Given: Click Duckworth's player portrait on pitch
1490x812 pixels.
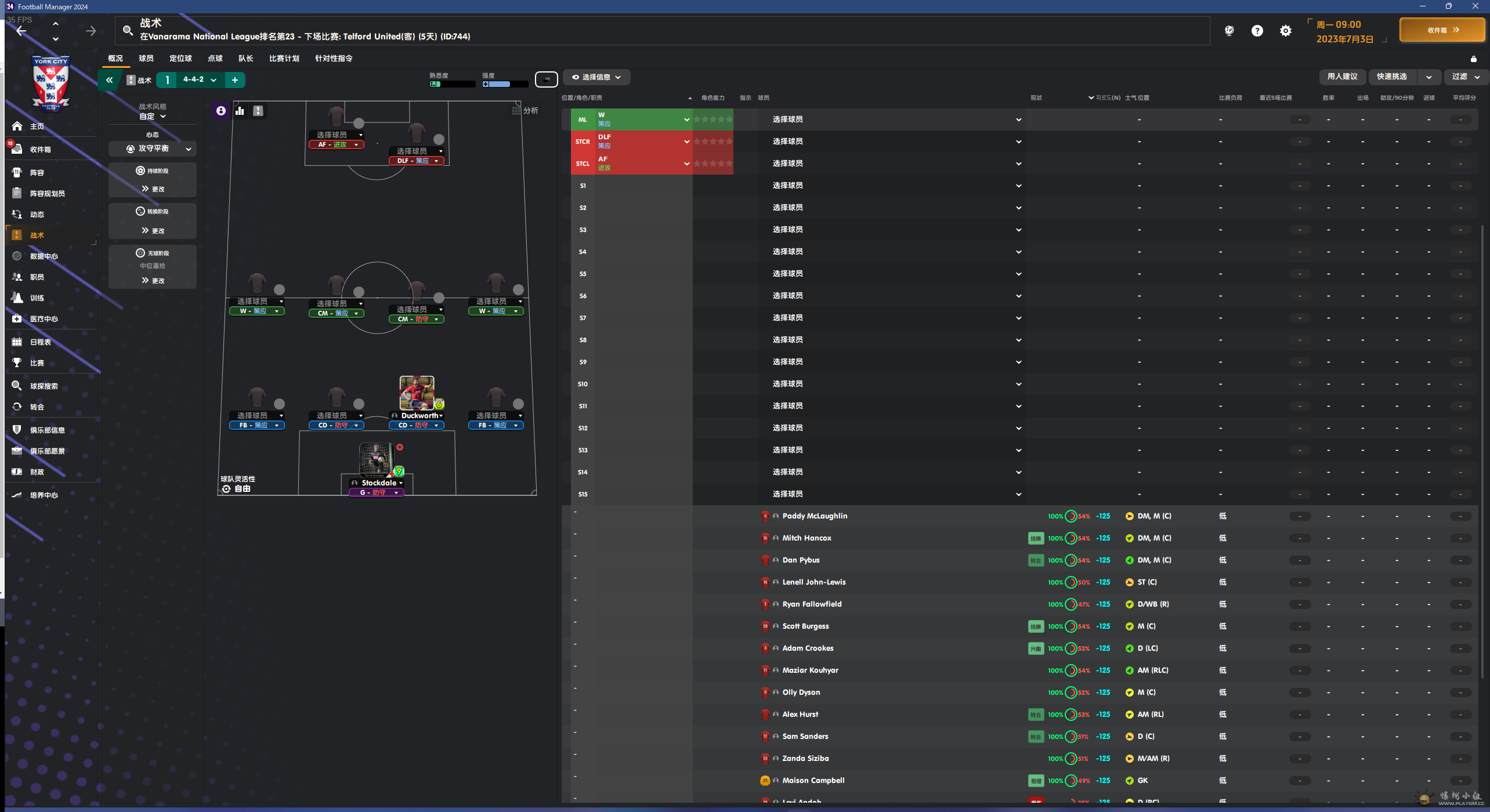Looking at the screenshot, I should (x=417, y=393).
